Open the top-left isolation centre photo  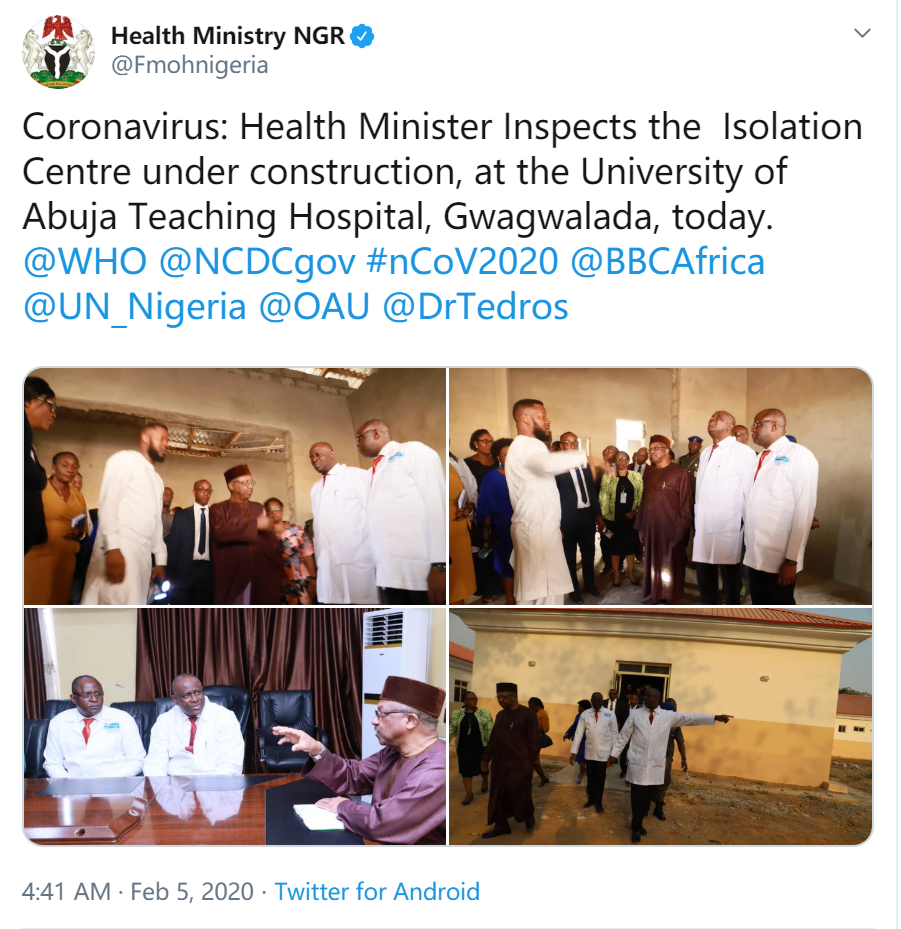coord(235,486)
